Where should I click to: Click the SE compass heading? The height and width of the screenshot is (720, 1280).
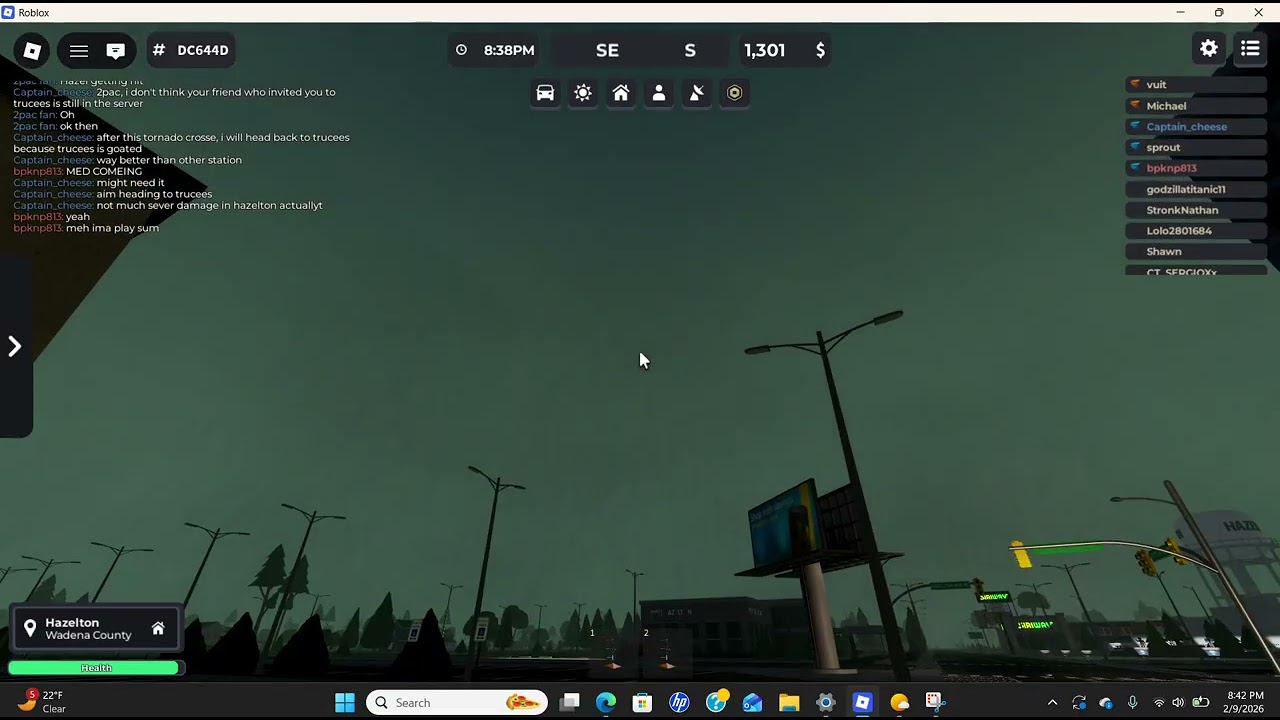607,50
